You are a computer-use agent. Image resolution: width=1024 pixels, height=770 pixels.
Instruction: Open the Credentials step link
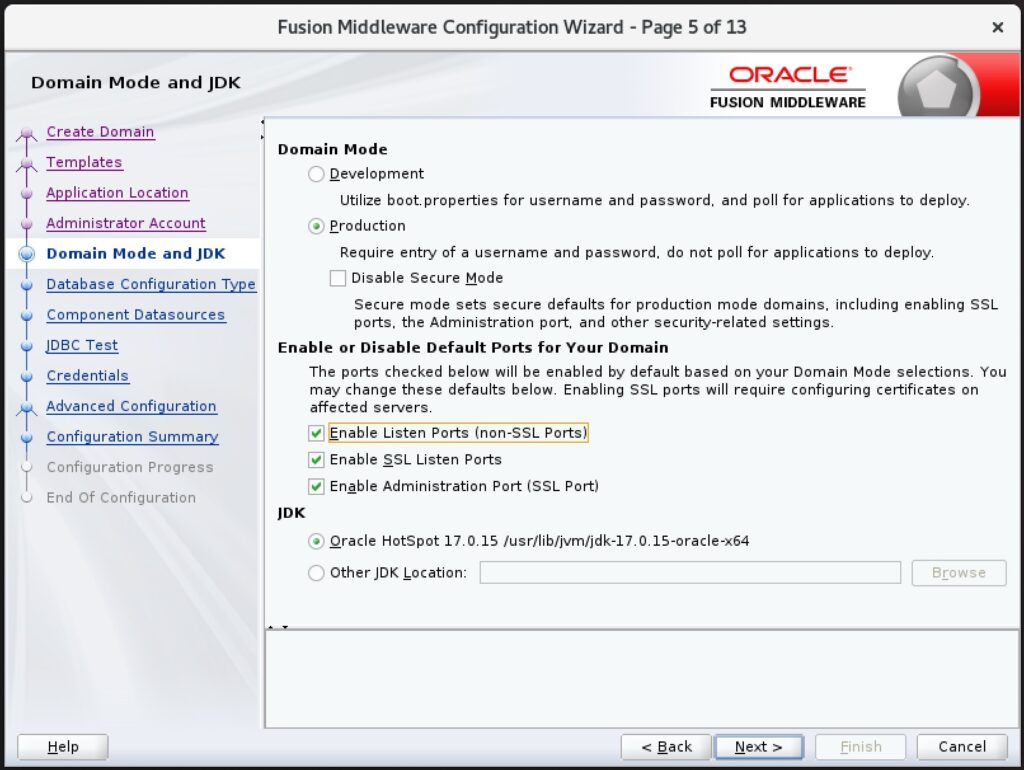(x=88, y=376)
